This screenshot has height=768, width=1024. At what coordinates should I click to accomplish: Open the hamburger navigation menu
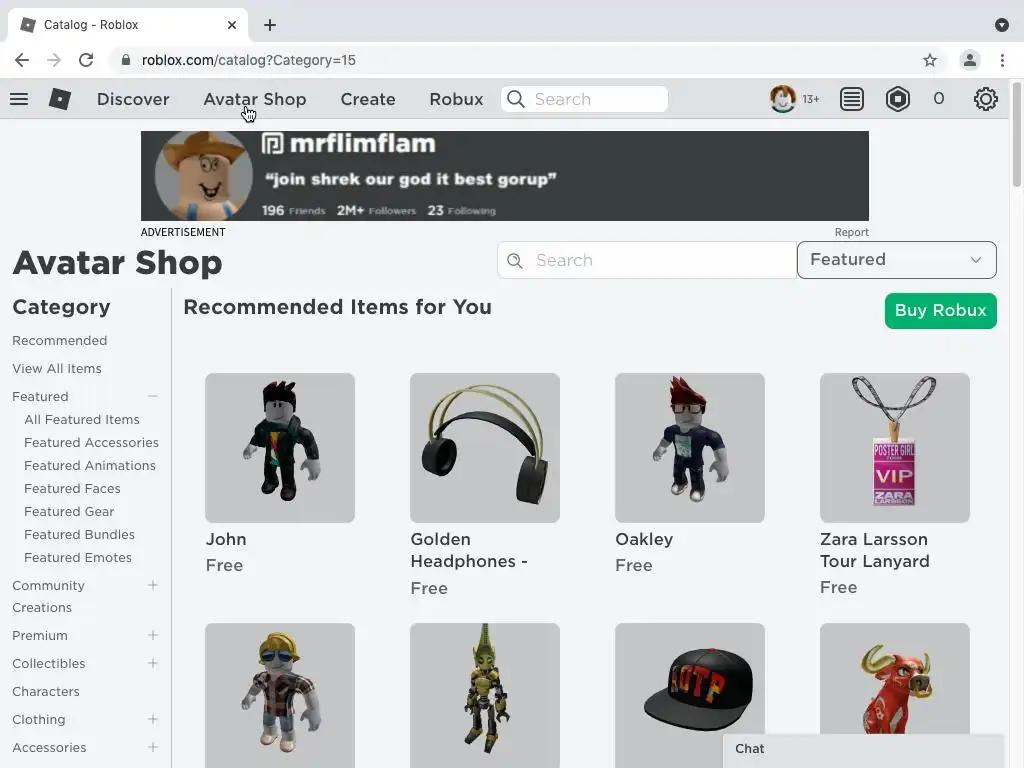click(x=19, y=99)
